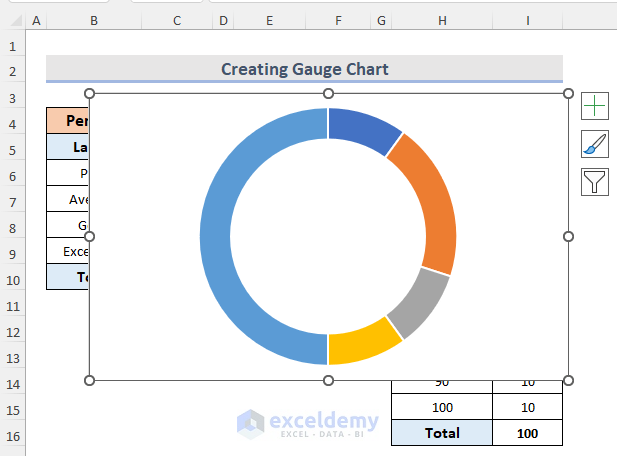Screen dimensions: 617x456
Task: Select column I header
Action: 527,20
